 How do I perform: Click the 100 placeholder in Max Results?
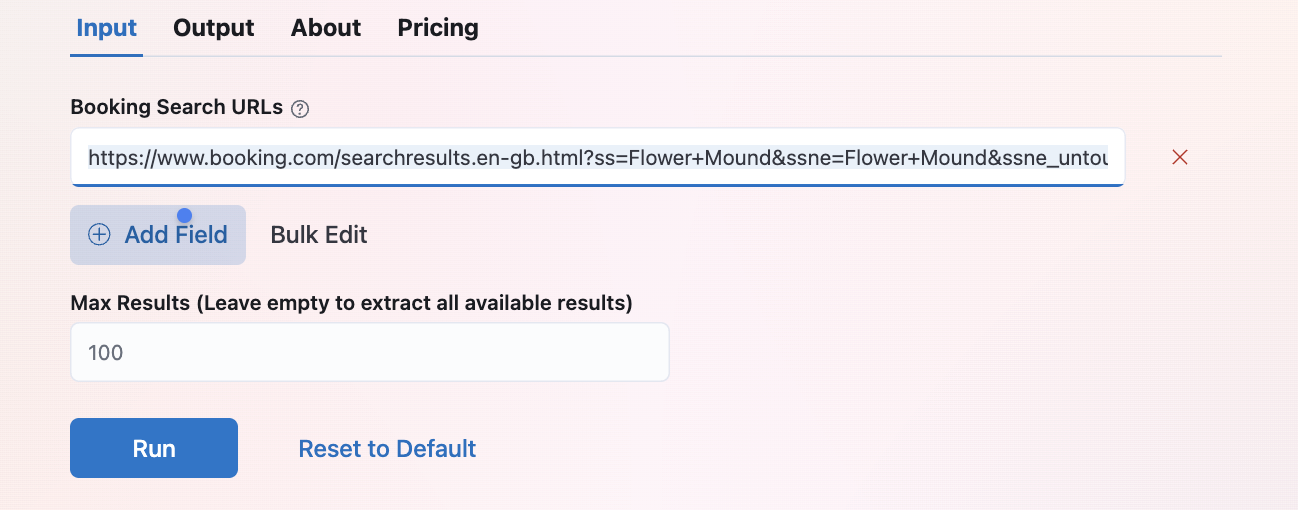(106, 352)
